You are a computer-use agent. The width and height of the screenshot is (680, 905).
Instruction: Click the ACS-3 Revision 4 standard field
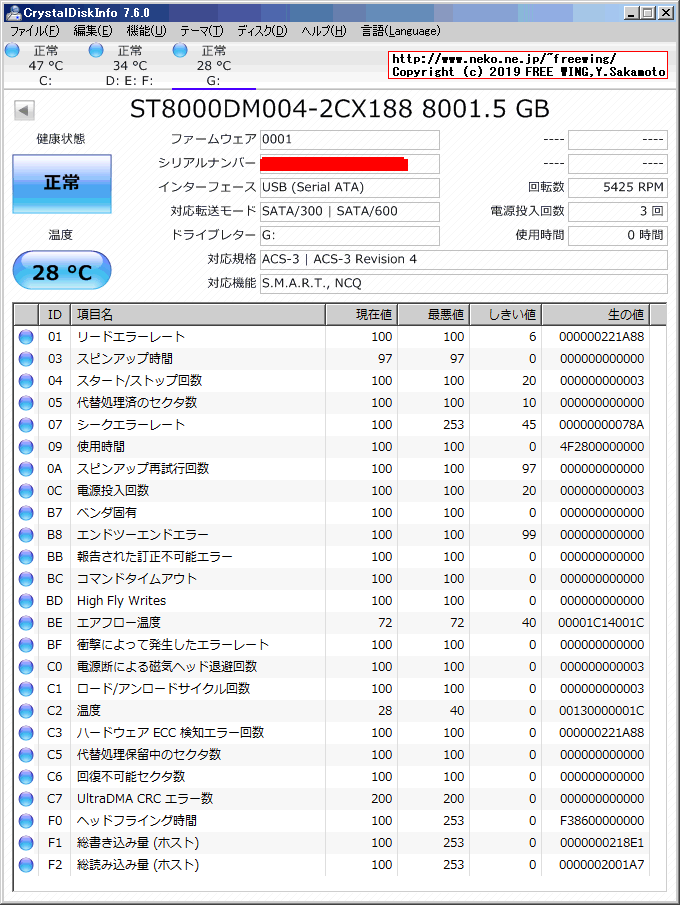(x=464, y=260)
